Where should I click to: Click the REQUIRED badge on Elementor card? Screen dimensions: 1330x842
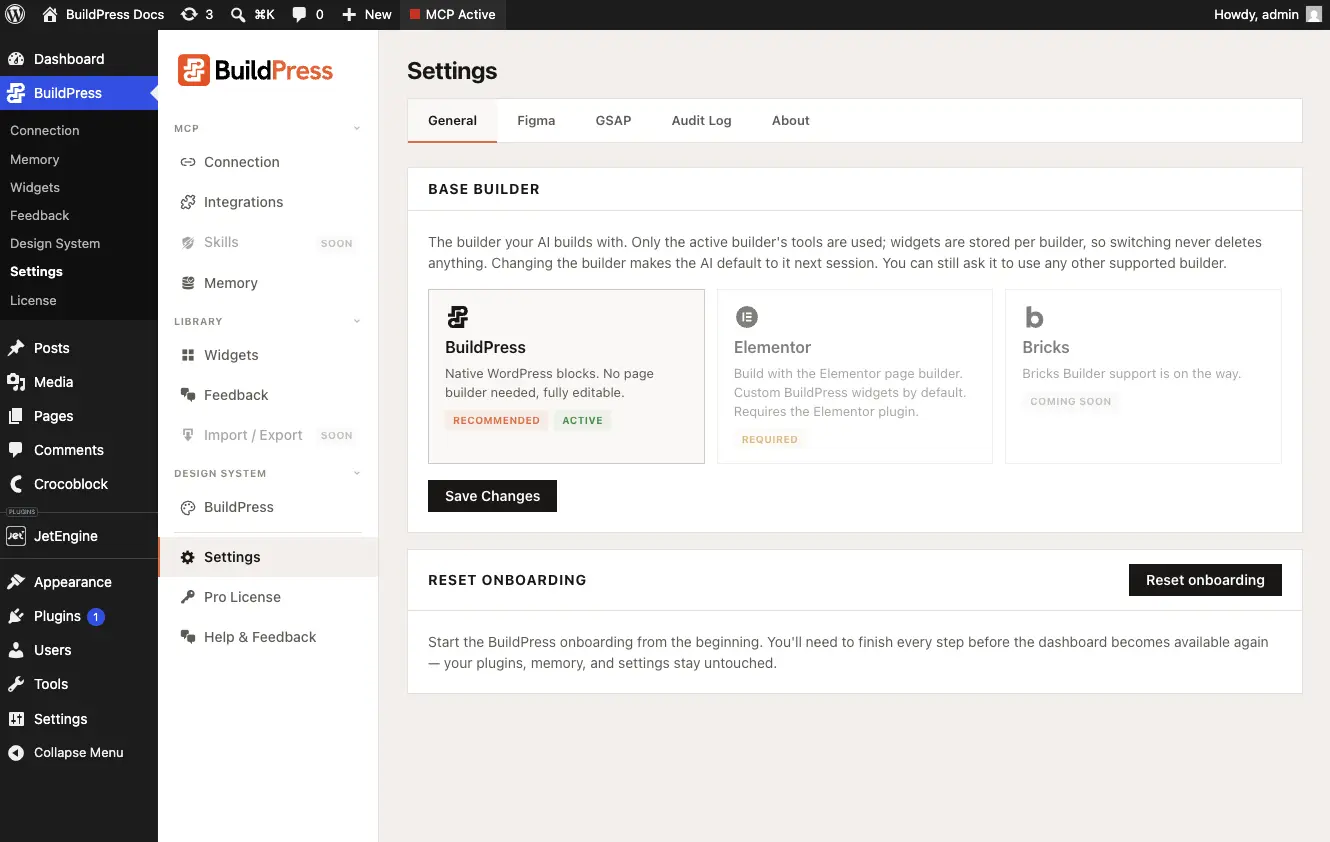[769, 440]
